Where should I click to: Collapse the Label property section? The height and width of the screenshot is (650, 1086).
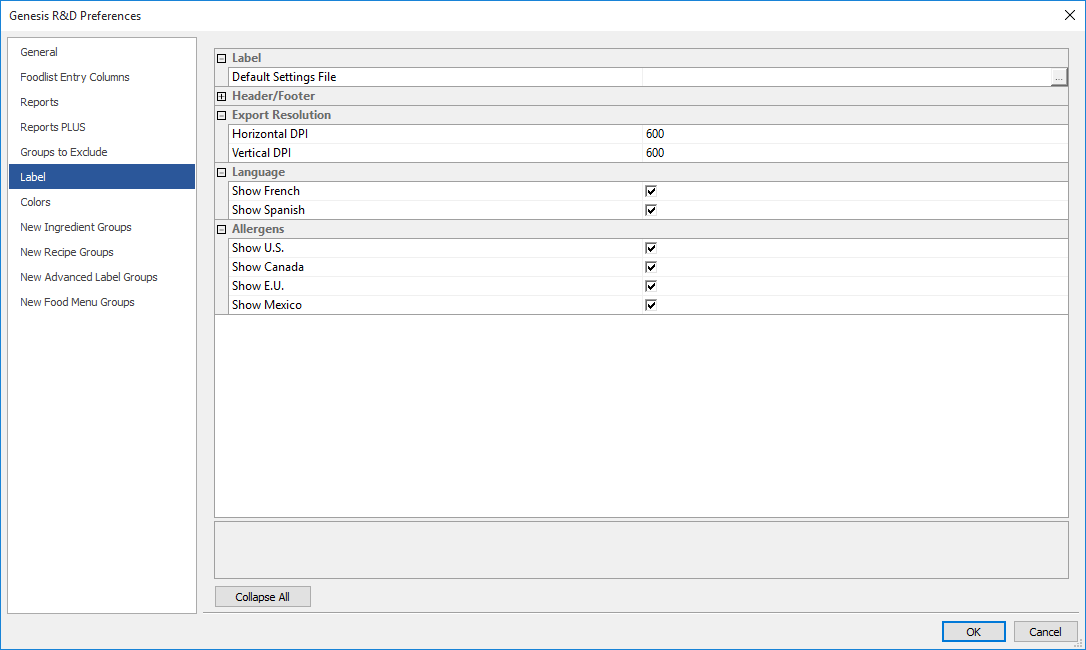click(x=222, y=58)
